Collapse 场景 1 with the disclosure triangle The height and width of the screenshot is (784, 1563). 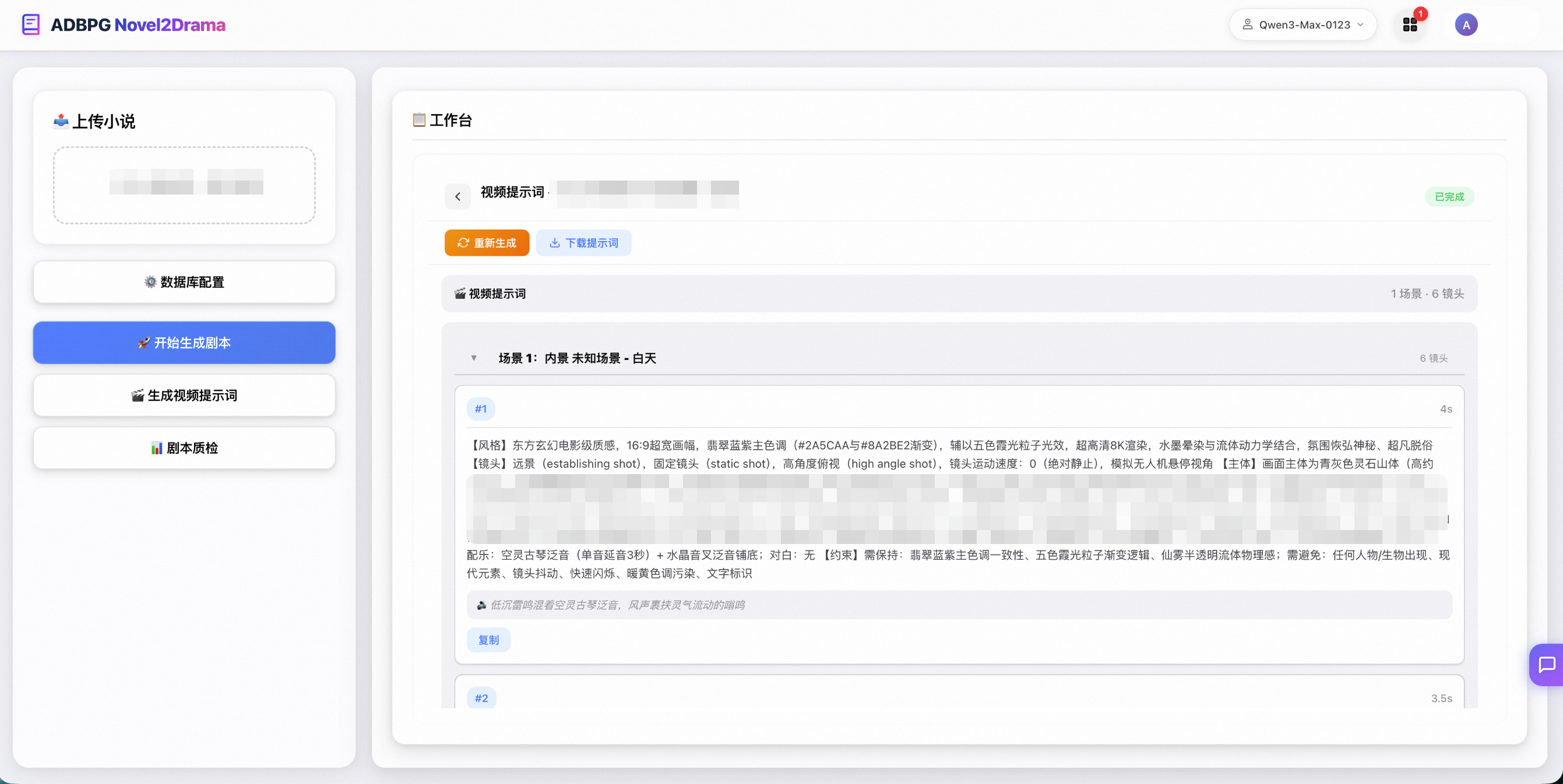(x=474, y=358)
